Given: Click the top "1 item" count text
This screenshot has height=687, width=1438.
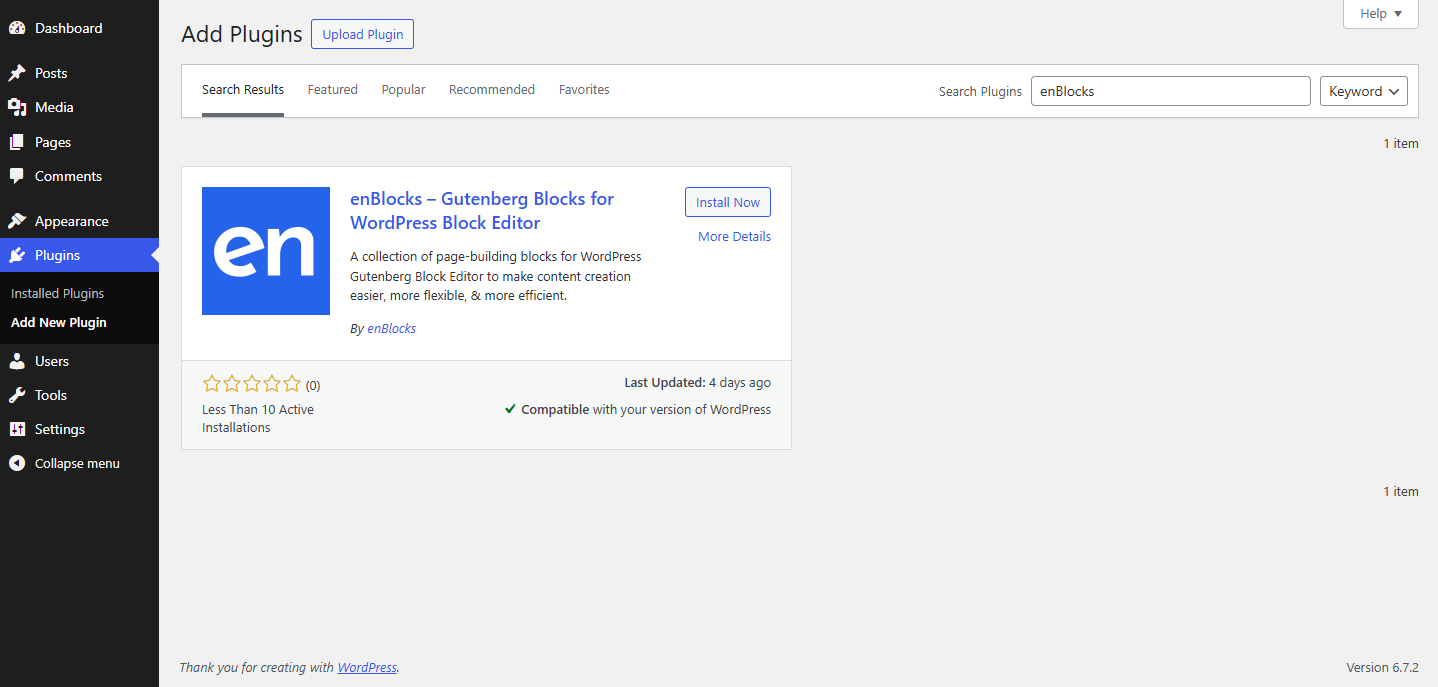Looking at the screenshot, I should [x=1401, y=144].
